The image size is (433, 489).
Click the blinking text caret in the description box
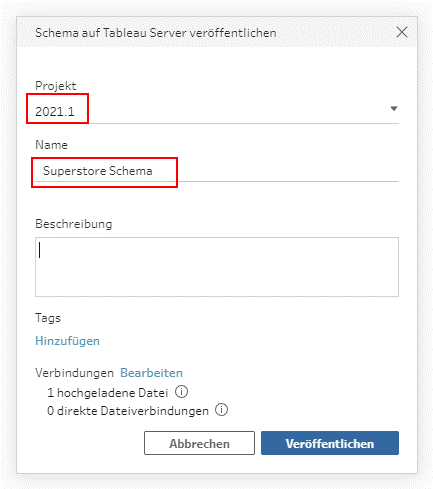pyautogui.click(x=40, y=250)
